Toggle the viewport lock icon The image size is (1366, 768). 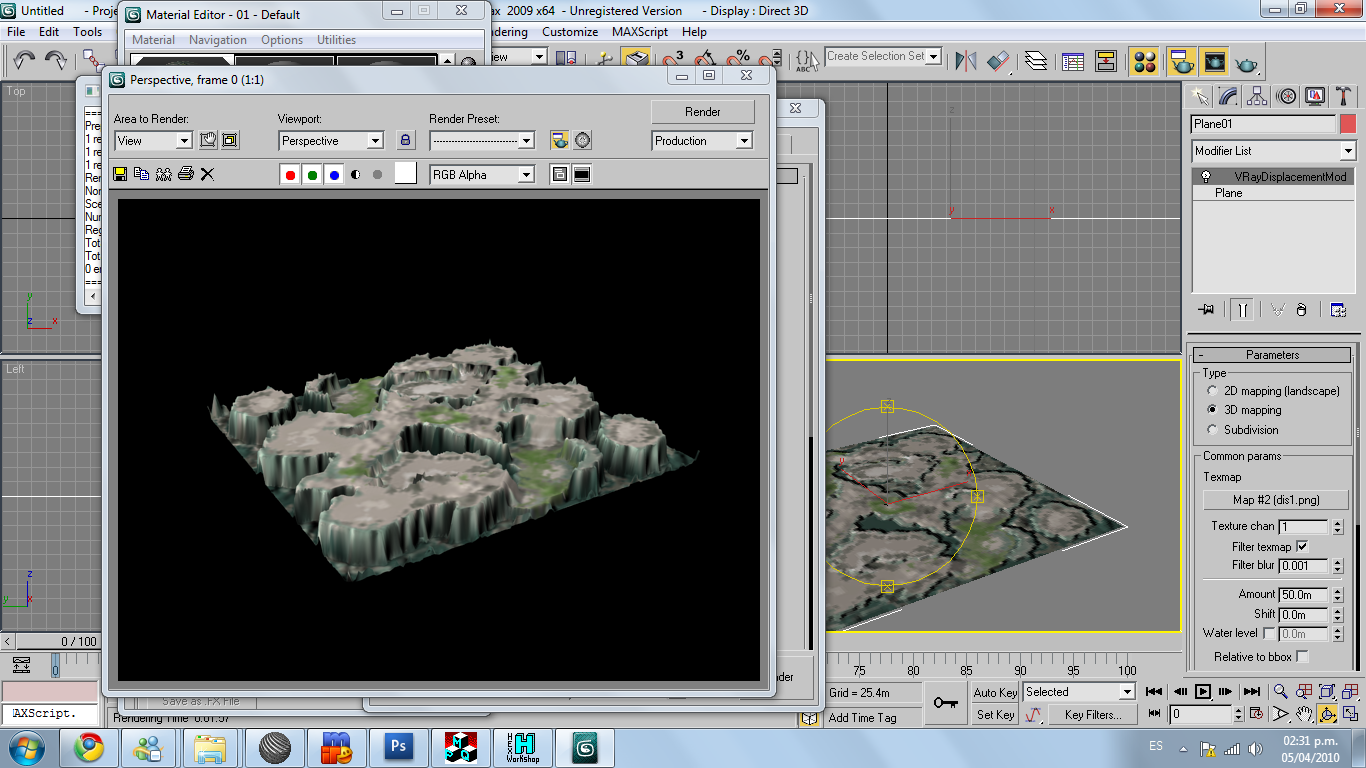pos(405,141)
